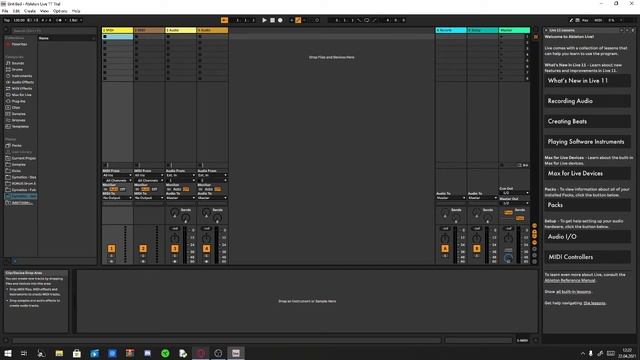Open MIDI Controllers lesson

587,257
